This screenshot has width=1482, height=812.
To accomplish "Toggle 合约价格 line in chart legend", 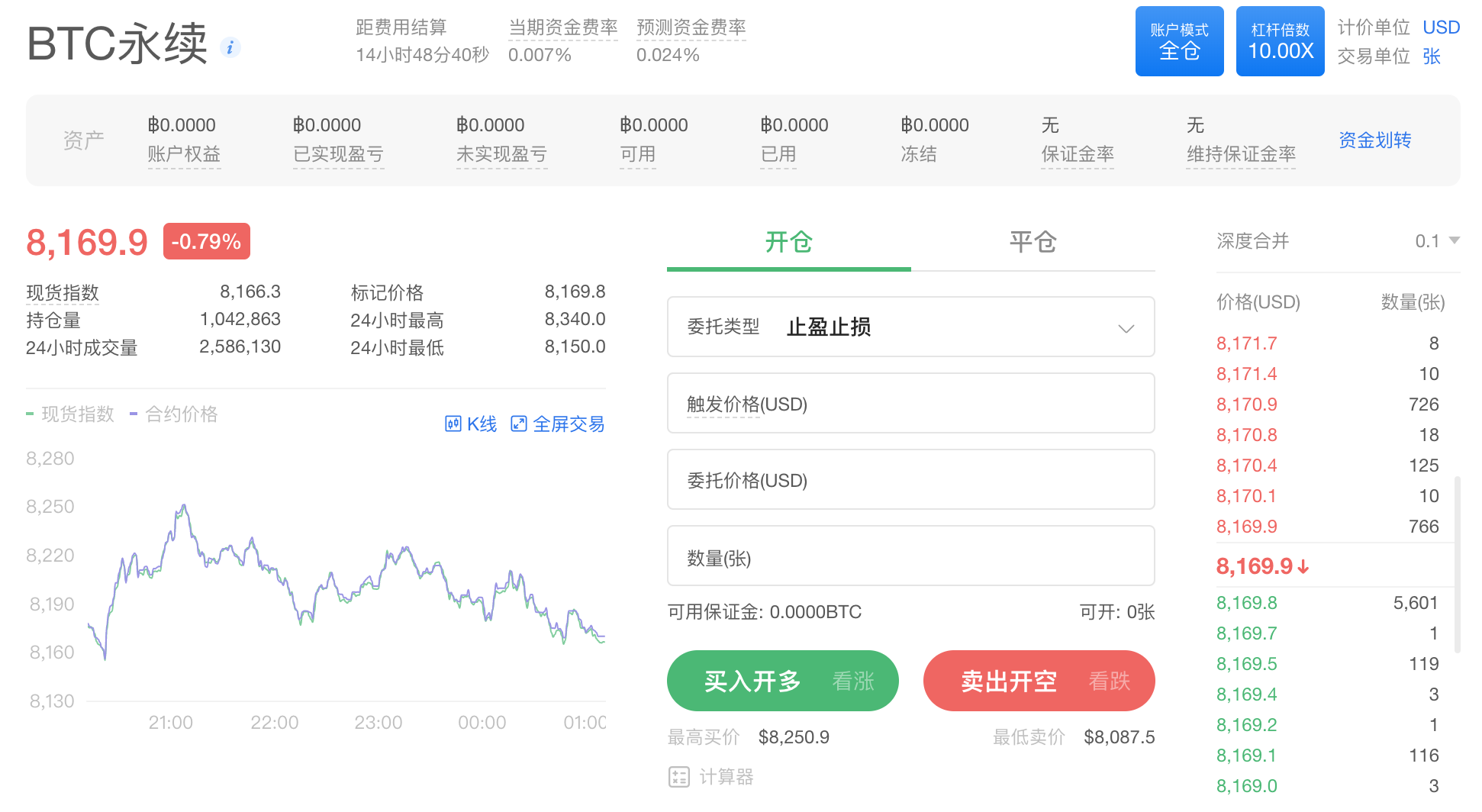I will [x=174, y=414].
